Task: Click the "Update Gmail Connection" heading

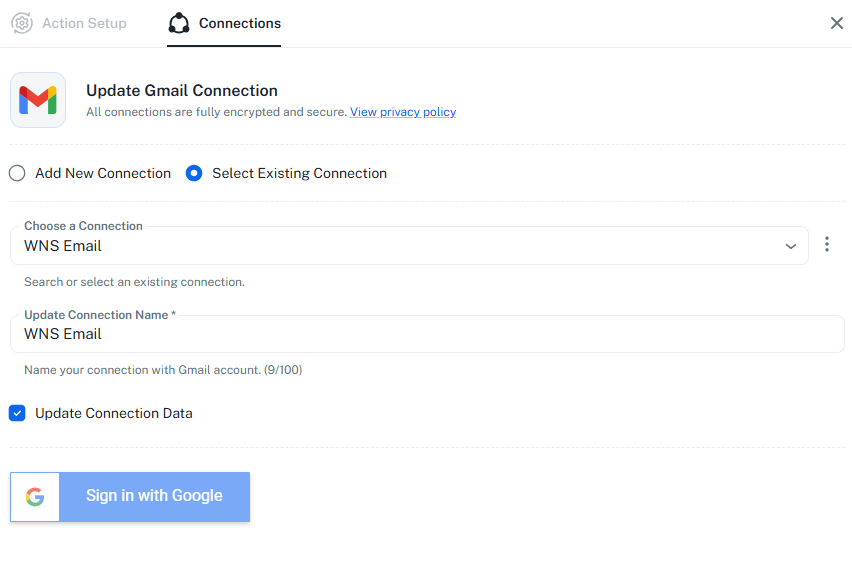Action: [x=182, y=91]
